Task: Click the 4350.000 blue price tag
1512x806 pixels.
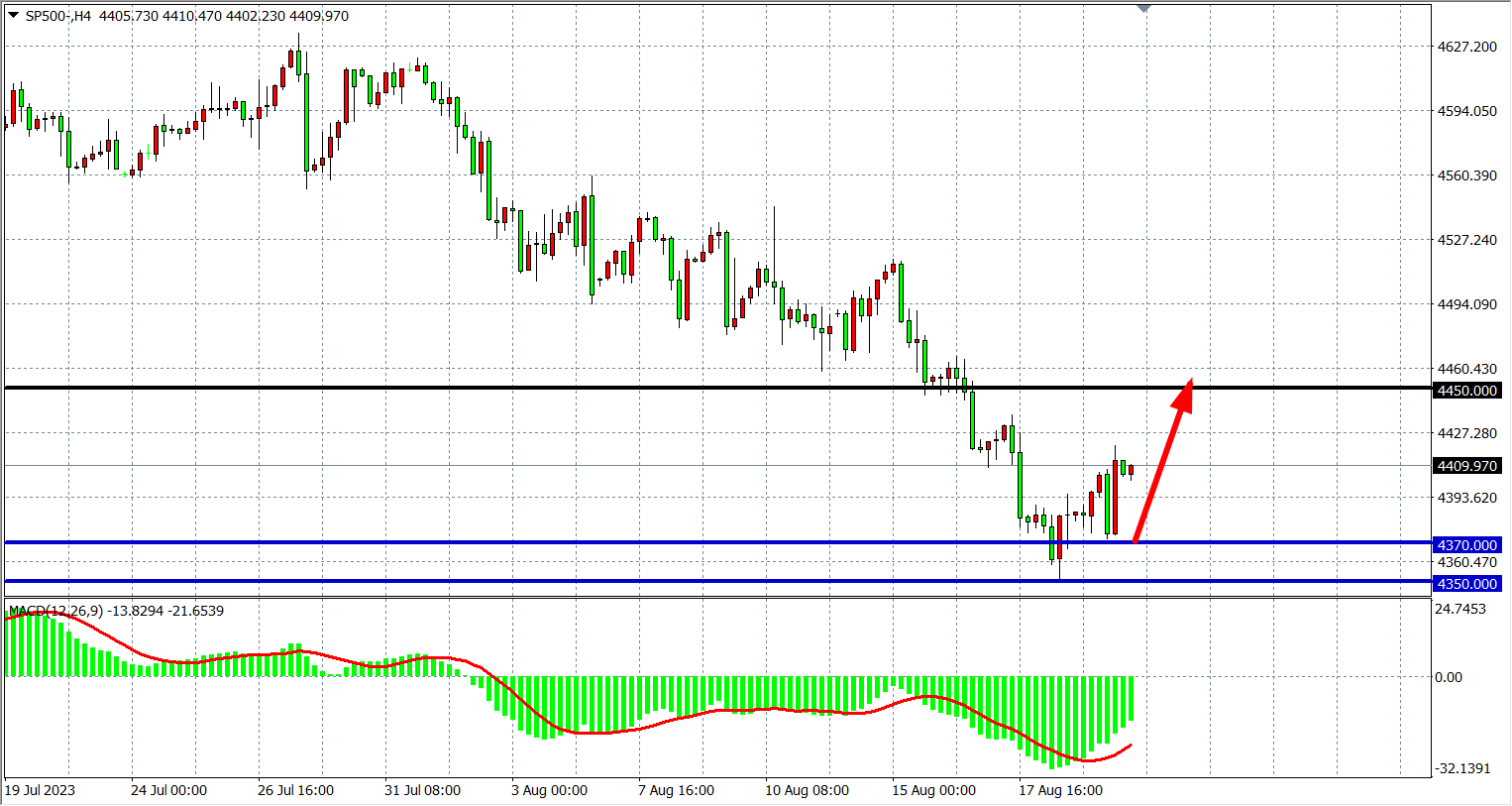Action: (x=1467, y=584)
